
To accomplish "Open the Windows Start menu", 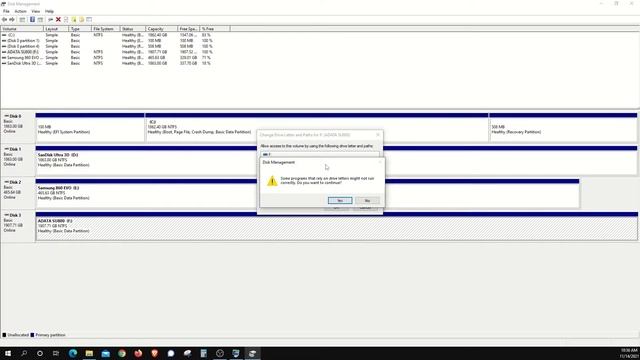I will click(8, 353).
